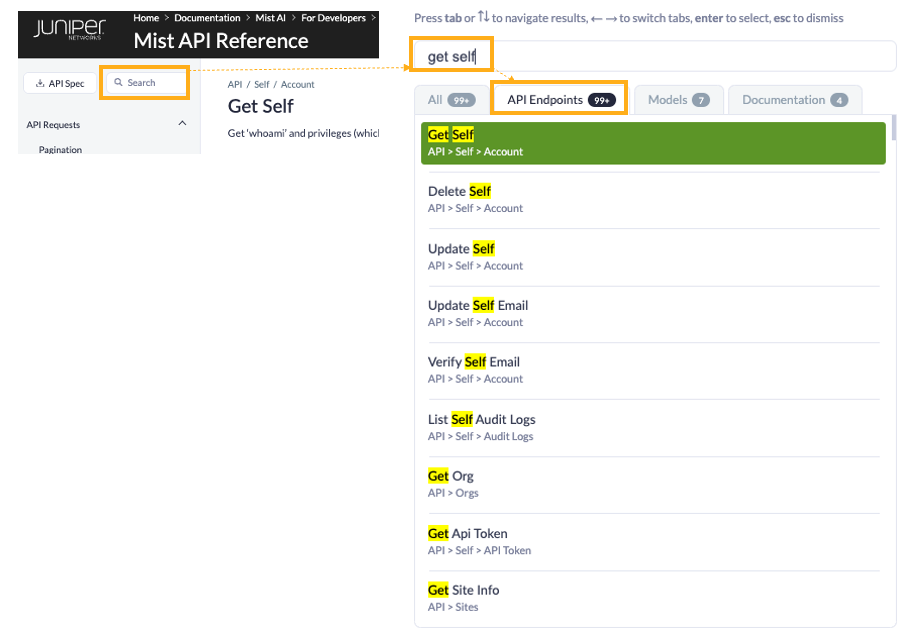The height and width of the screenshot is (629, 905).
Task: Click the Self breadcrumb above Get Self
Action: (262, 85)
